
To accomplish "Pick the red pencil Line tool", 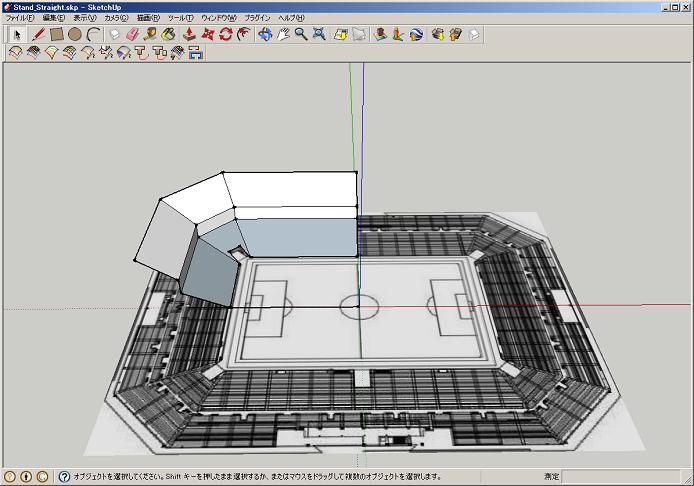I will pyautogui.click(x=38, y=34).
